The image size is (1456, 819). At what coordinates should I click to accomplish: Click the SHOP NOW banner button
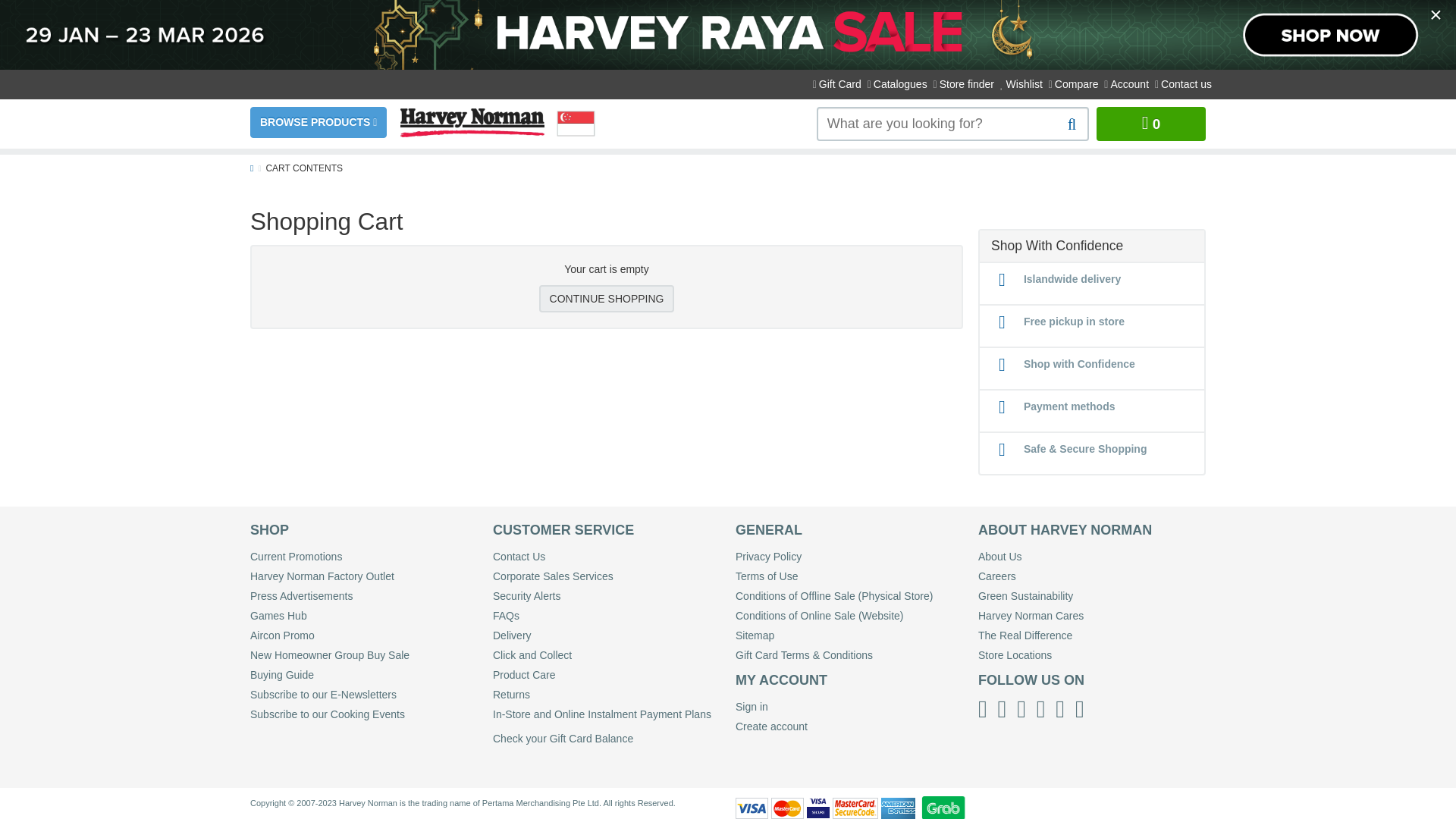tap(1330, 35)
